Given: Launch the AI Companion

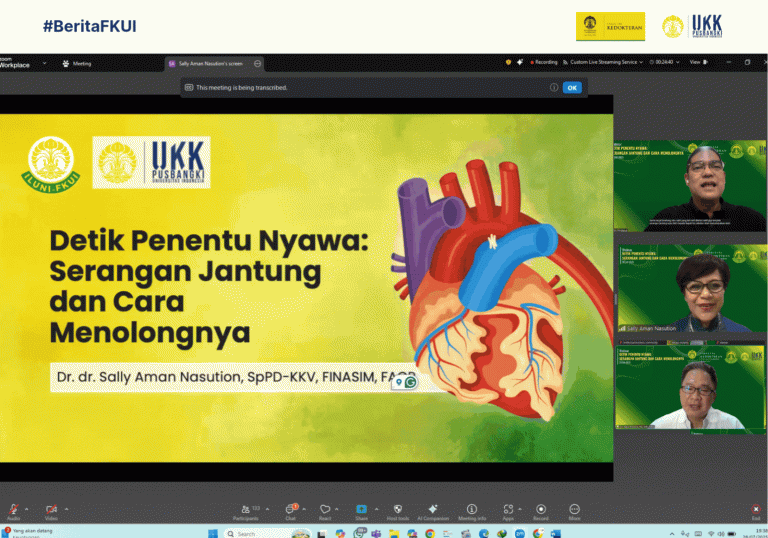Looking at the screenshot, I should point(433,510).
